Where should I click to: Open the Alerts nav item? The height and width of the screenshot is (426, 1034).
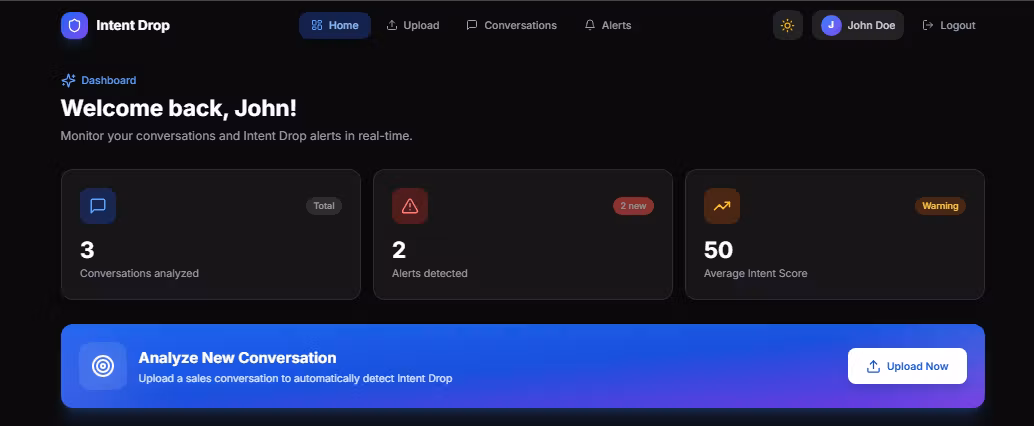pos(607,25)
